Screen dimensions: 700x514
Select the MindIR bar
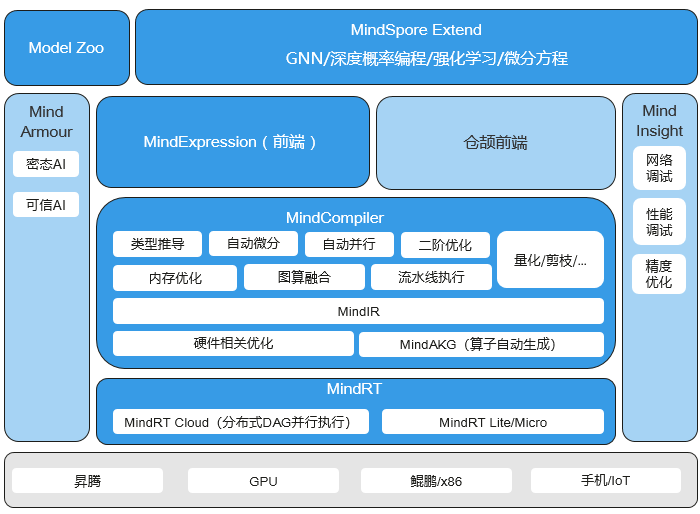358,311
